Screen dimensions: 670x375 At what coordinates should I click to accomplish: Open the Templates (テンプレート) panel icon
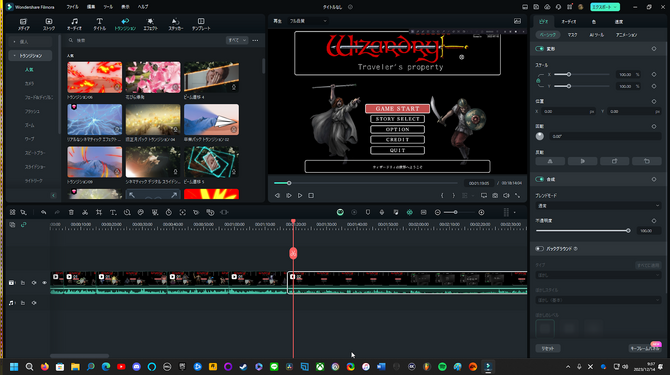(x=201, y=24)
